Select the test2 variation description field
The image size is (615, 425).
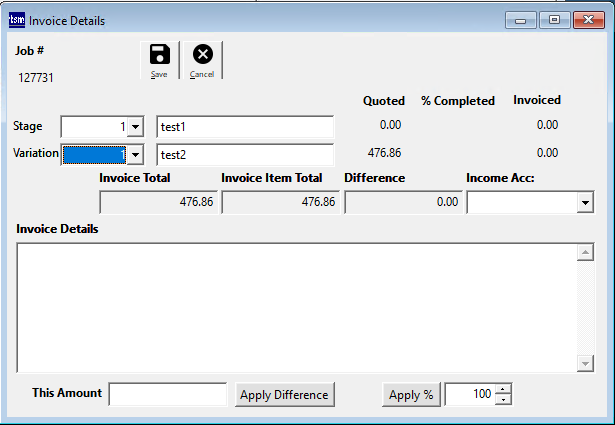(x=245, y=155)
